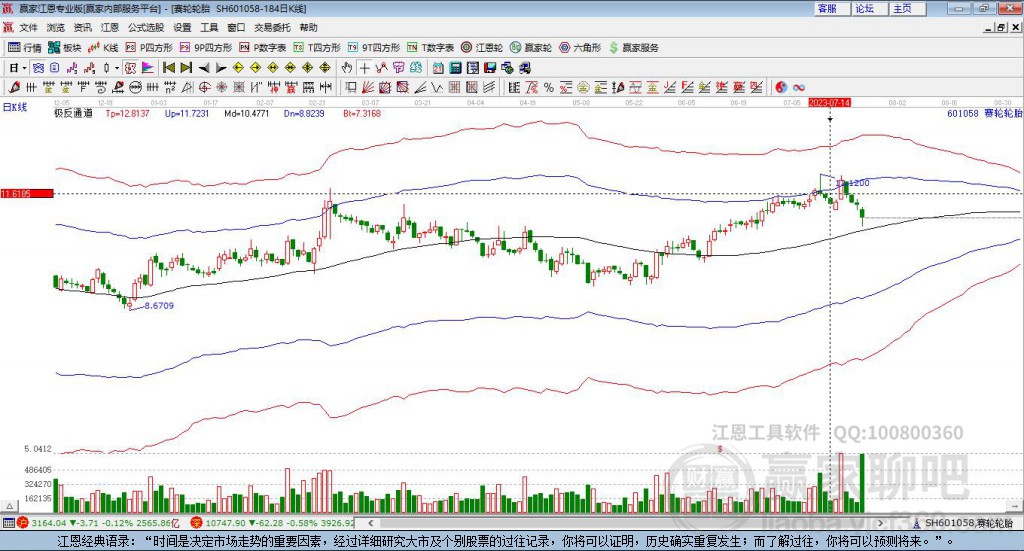Click the yin-yang taiji icon

click(x=781, y=87)
